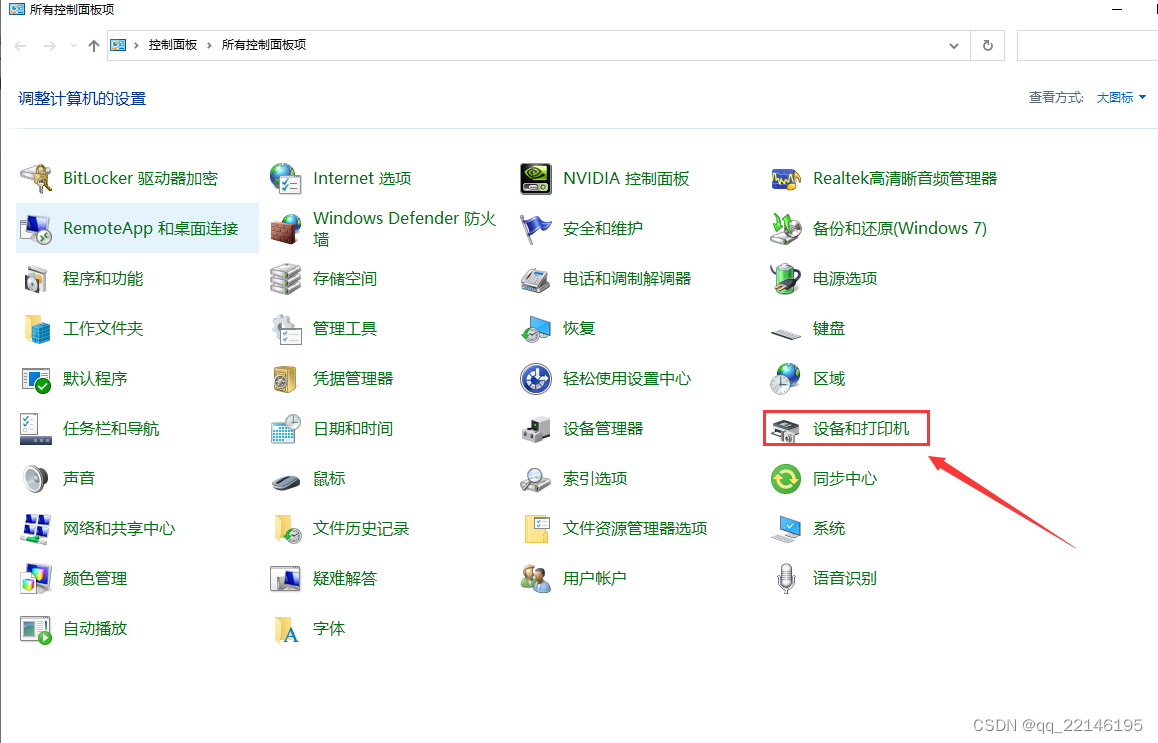Click the 备份和还原(Windows 7) icon
This screenshot has height=743, width=1158.
tap(786, 229)
